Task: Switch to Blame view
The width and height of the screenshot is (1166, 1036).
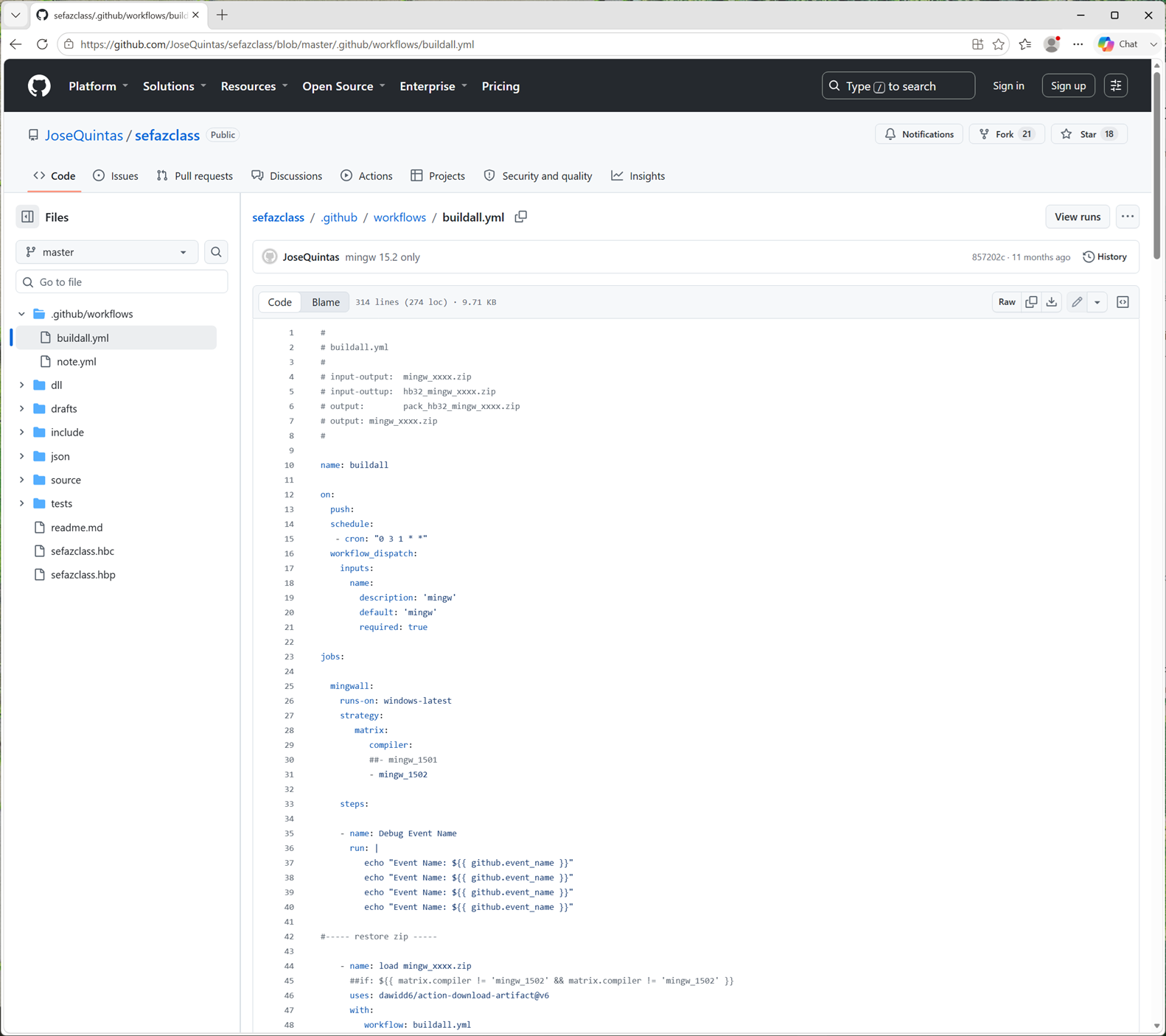Action: click(x=326, y=302)
